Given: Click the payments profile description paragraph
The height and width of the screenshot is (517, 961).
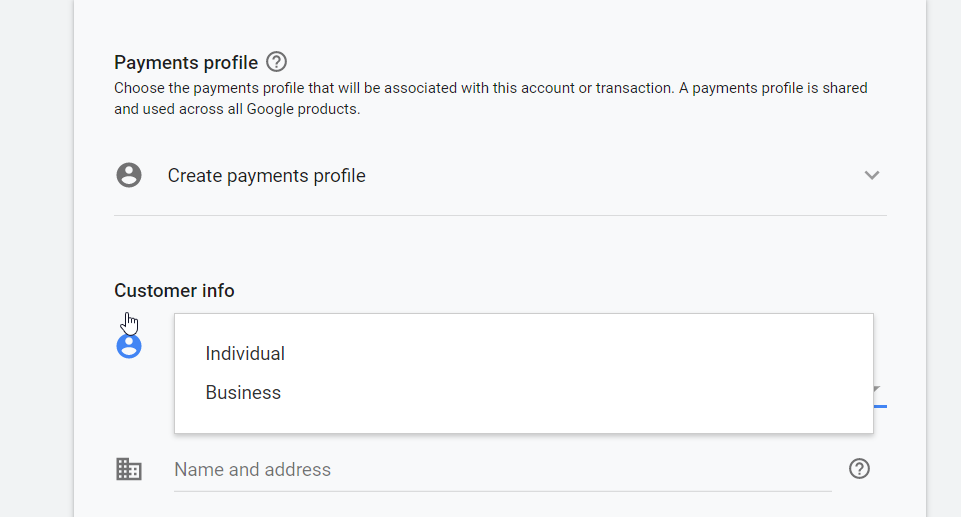Looking at the screenshot, I should click(490, 98).
